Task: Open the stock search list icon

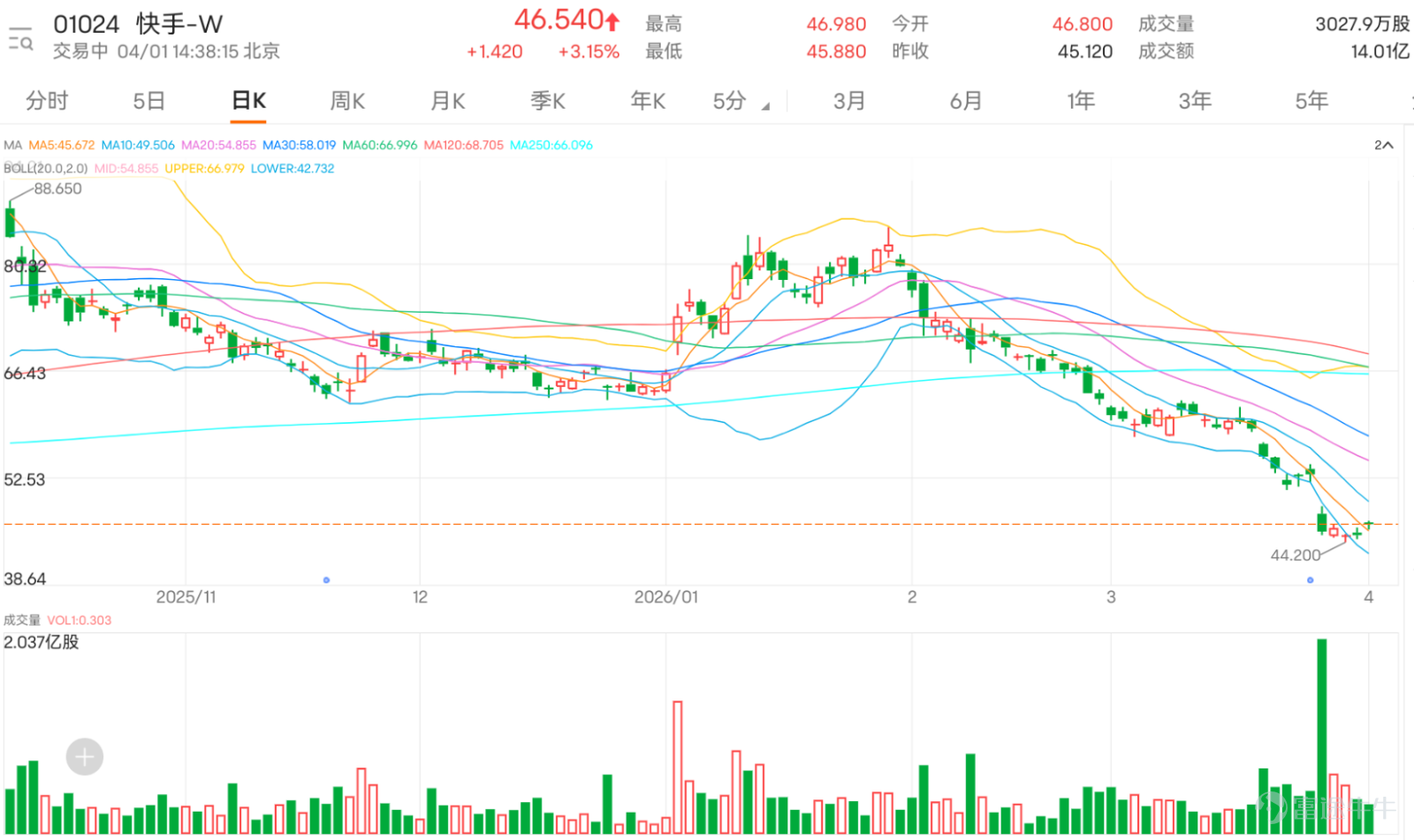Action: (x=20, y=39)
